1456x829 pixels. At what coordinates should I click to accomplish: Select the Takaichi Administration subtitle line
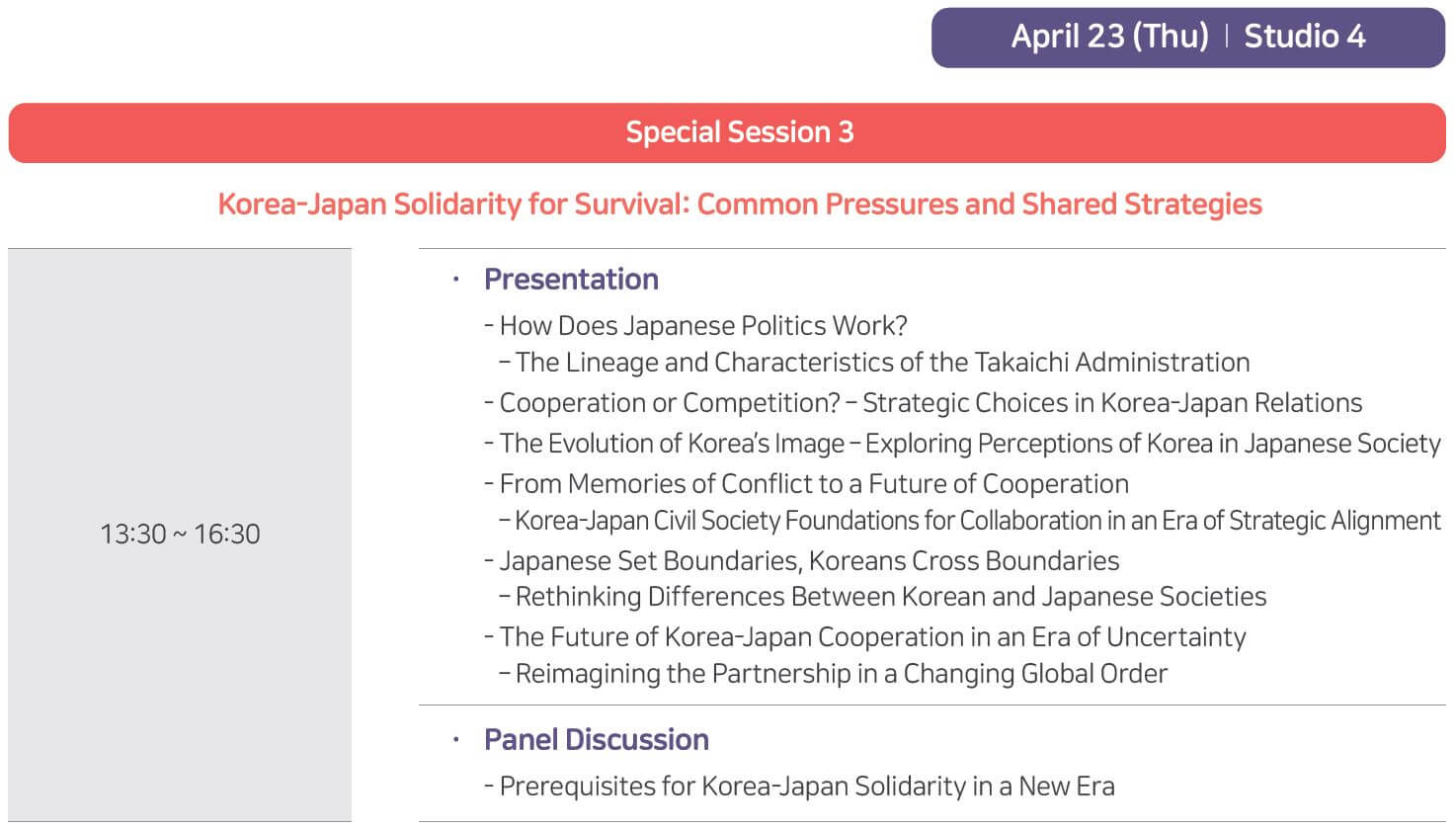point(874,363)
